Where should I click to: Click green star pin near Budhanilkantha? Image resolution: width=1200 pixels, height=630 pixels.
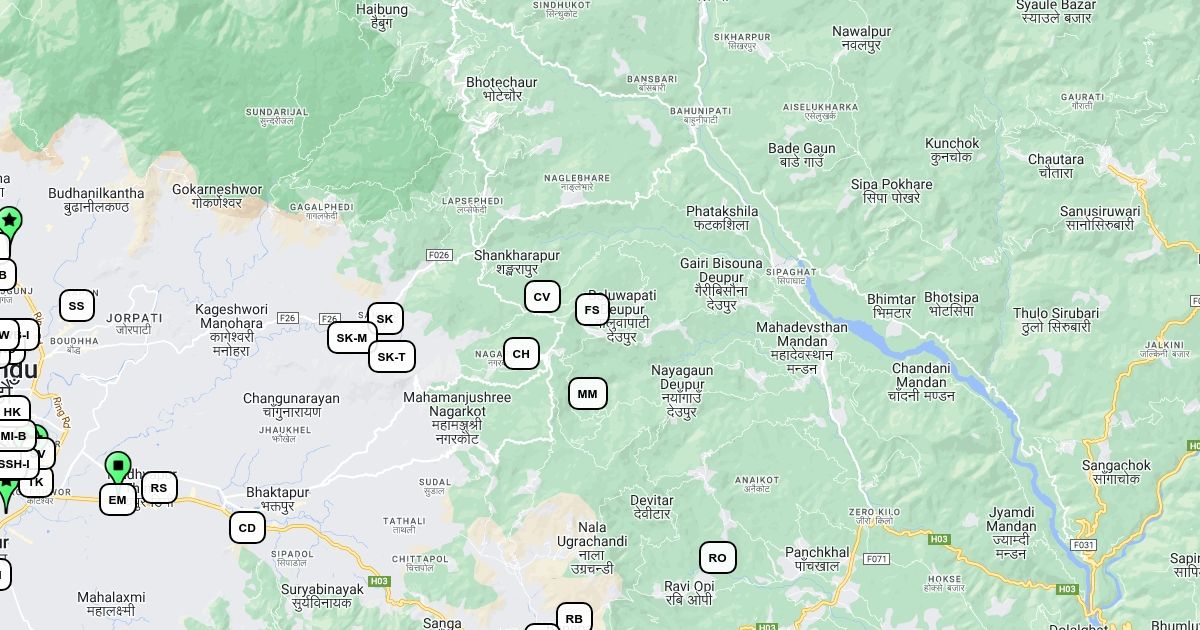(x=10, y=222)
